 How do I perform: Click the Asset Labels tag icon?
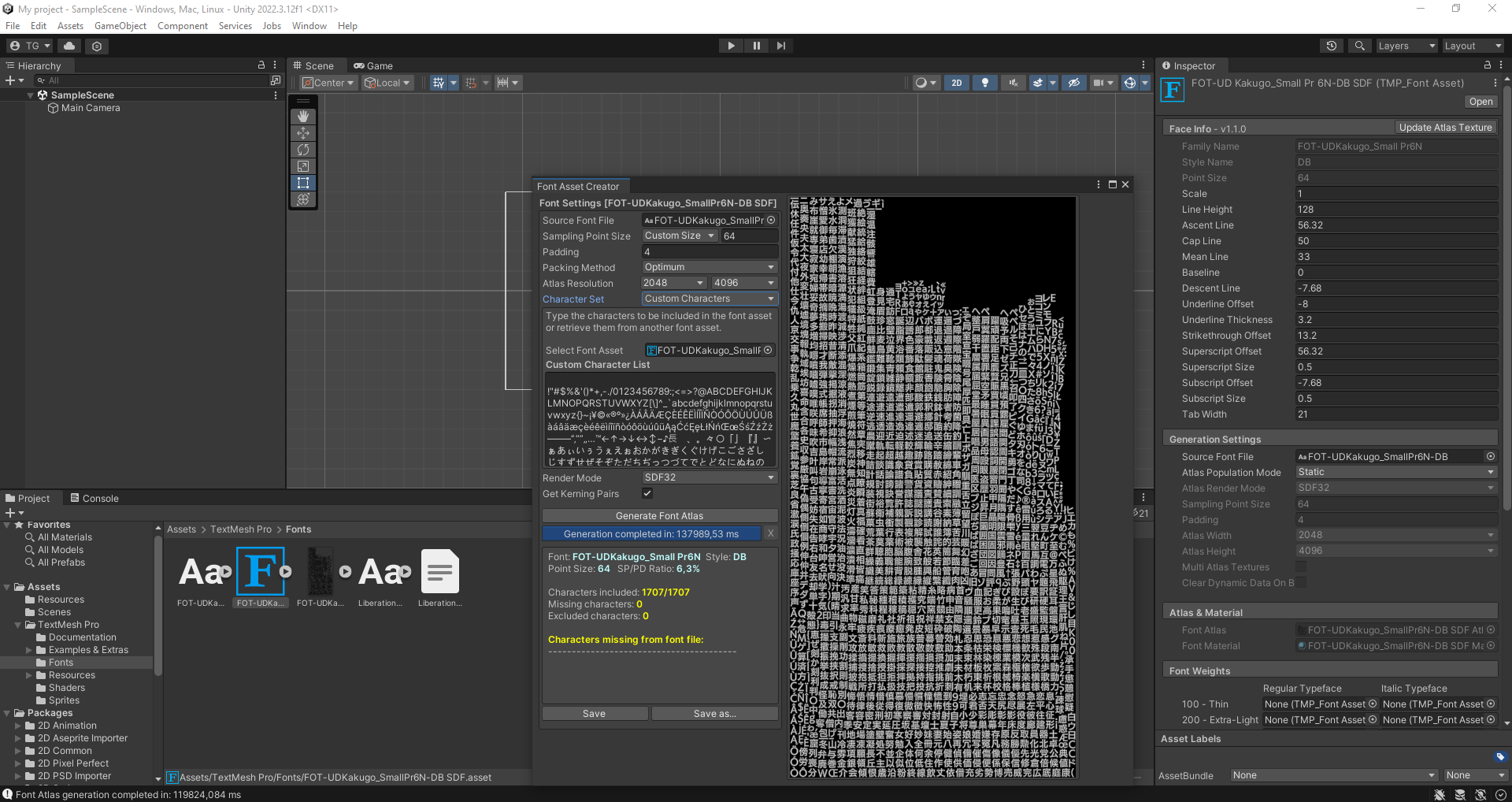pos(1500,757)
